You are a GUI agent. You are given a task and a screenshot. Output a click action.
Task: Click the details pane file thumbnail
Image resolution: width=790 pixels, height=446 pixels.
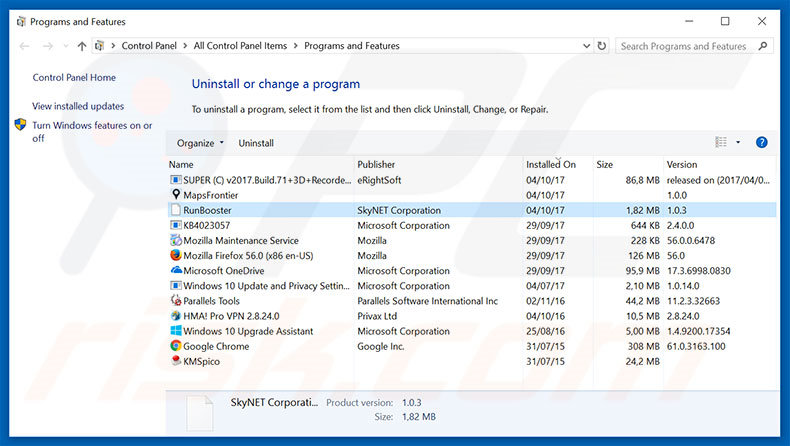tap(200, 413)
